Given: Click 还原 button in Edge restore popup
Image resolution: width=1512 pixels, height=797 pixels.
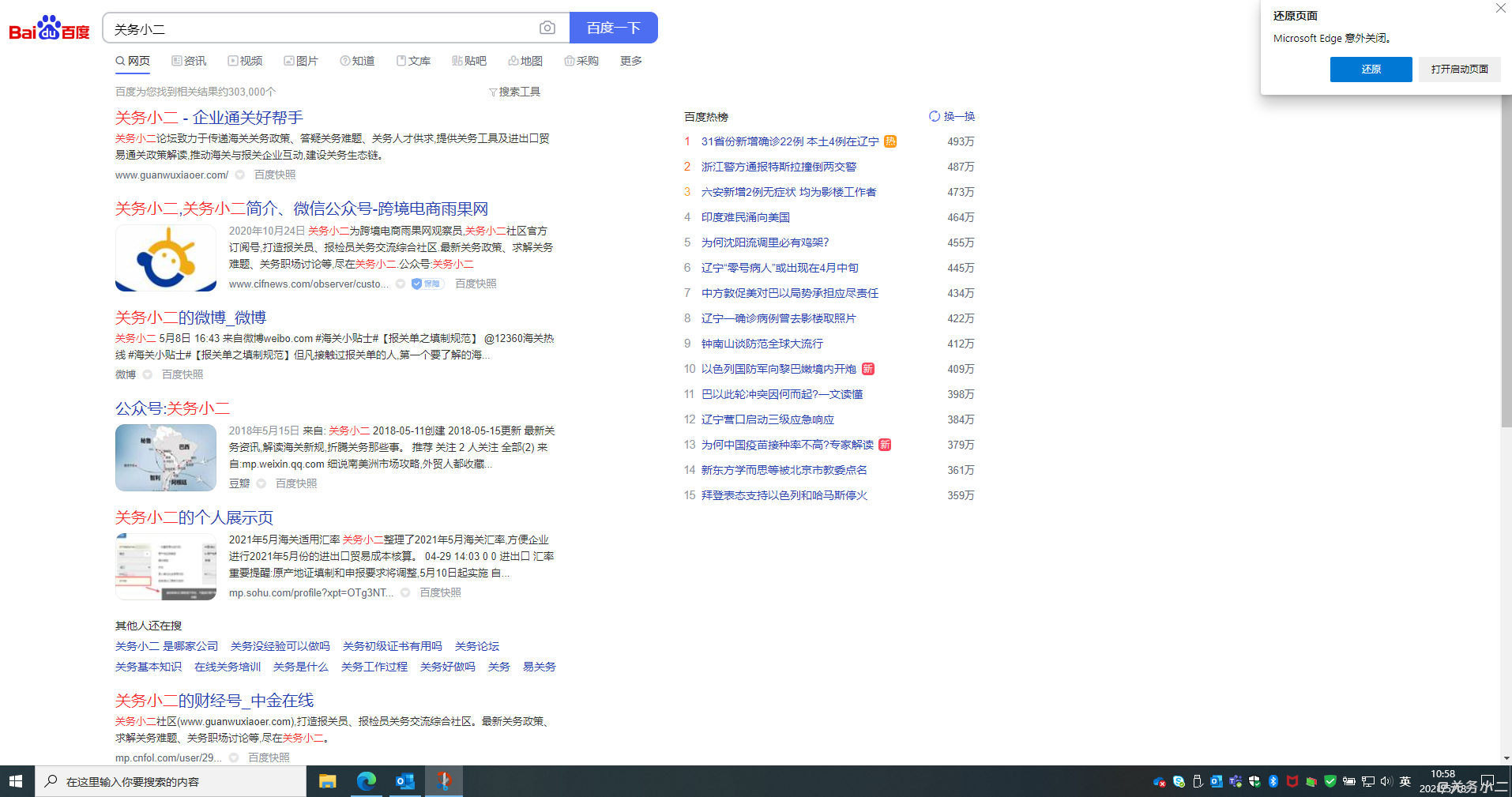Looking at the screenshot, I should 1371,70.
